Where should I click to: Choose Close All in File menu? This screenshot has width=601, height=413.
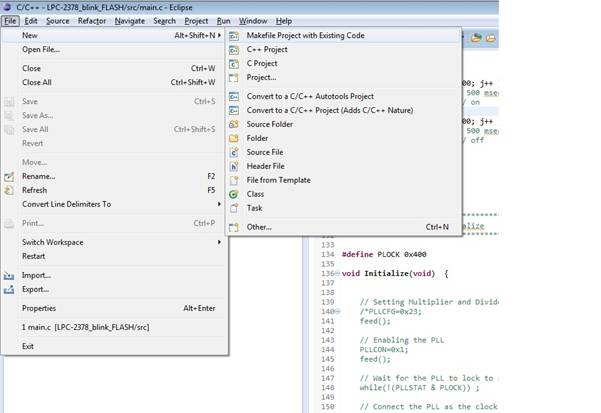(36, 82)
